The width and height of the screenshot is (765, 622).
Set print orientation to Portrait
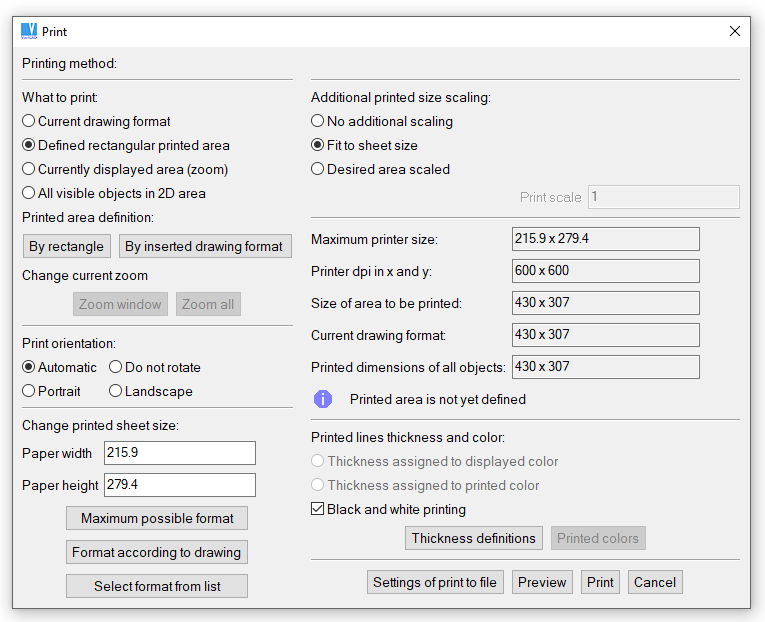pos(29,391)
